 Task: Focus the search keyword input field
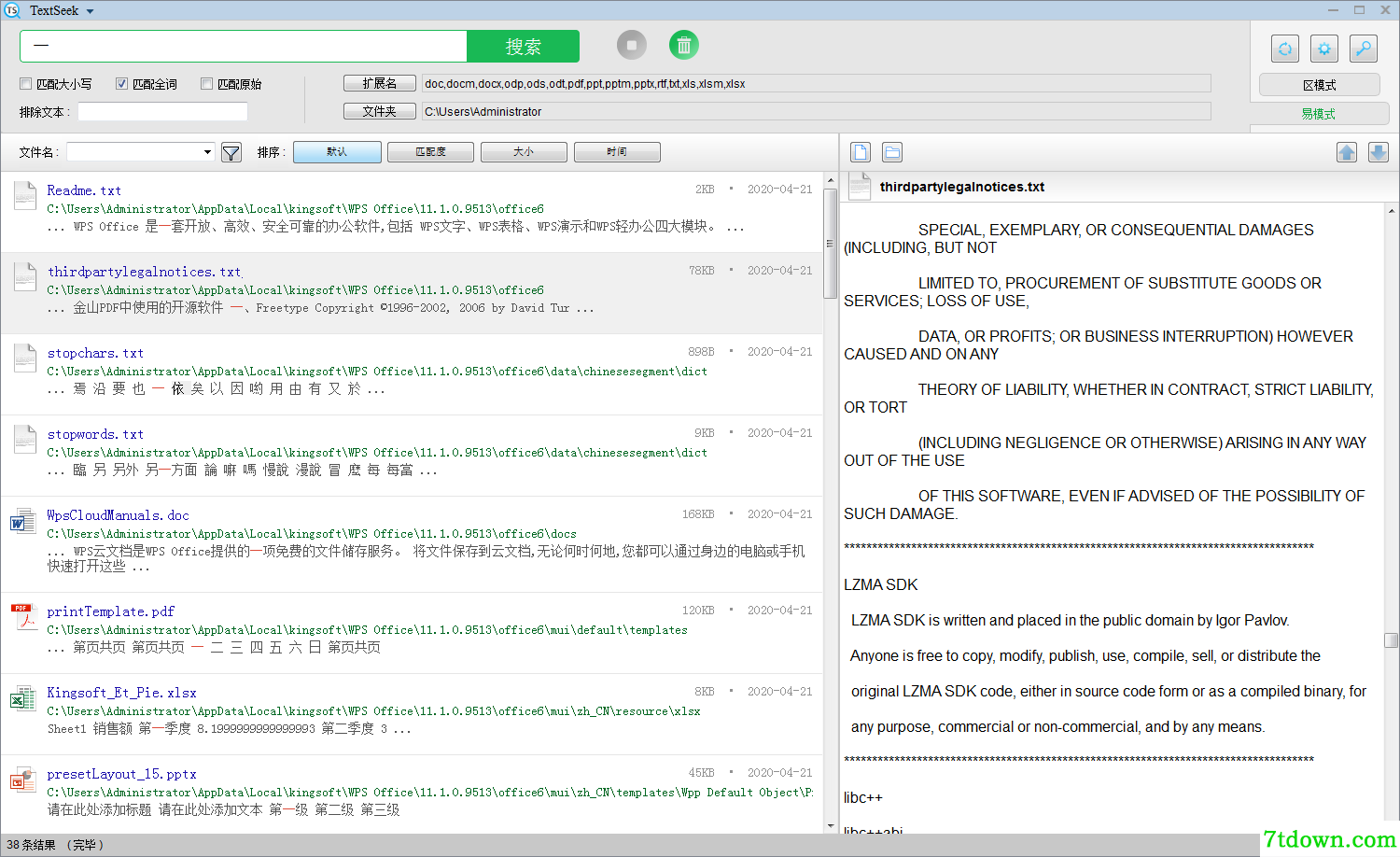click(x=244, y=47)
